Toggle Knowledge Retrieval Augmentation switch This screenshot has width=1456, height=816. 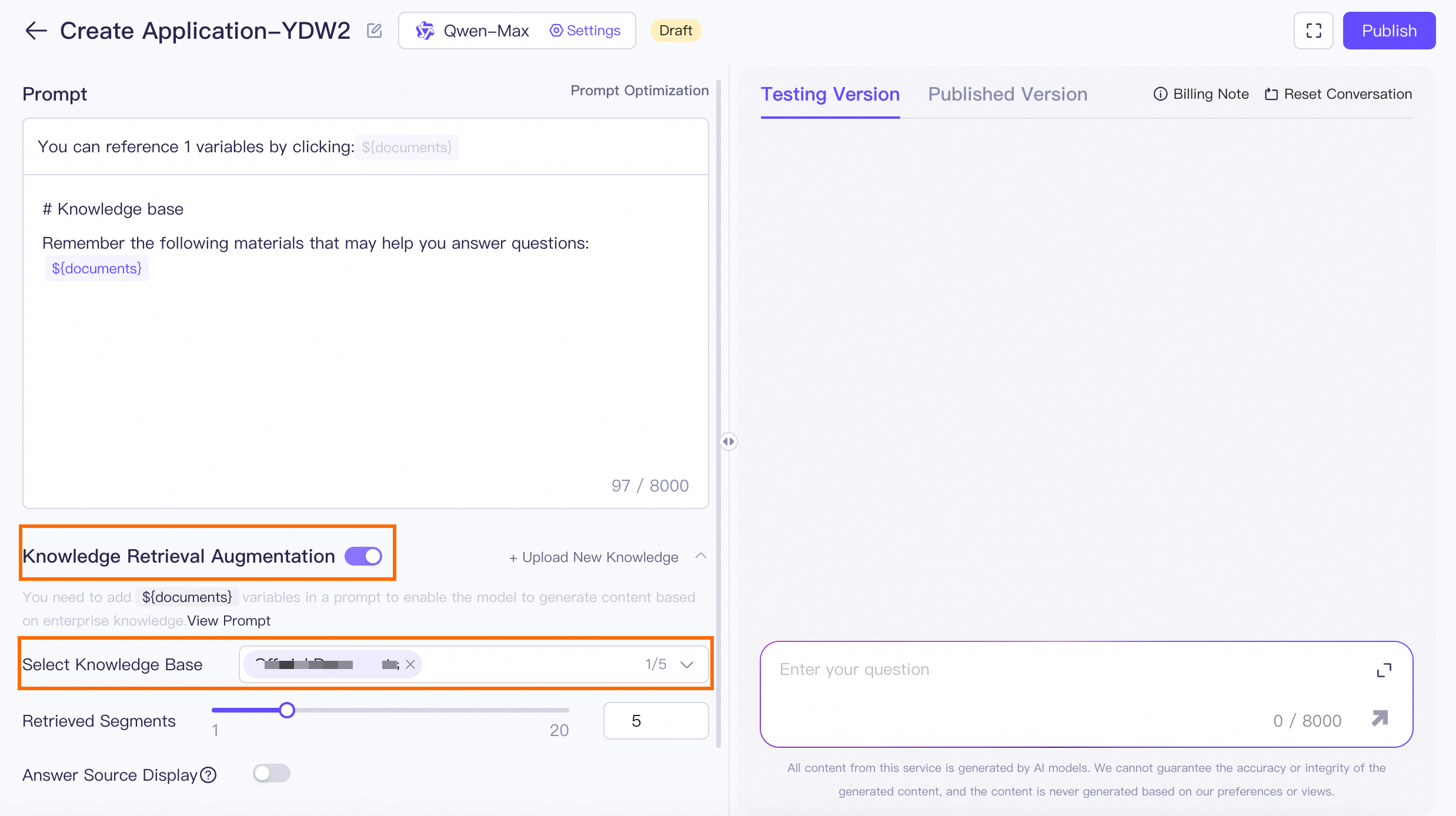[x=363, y=556]
